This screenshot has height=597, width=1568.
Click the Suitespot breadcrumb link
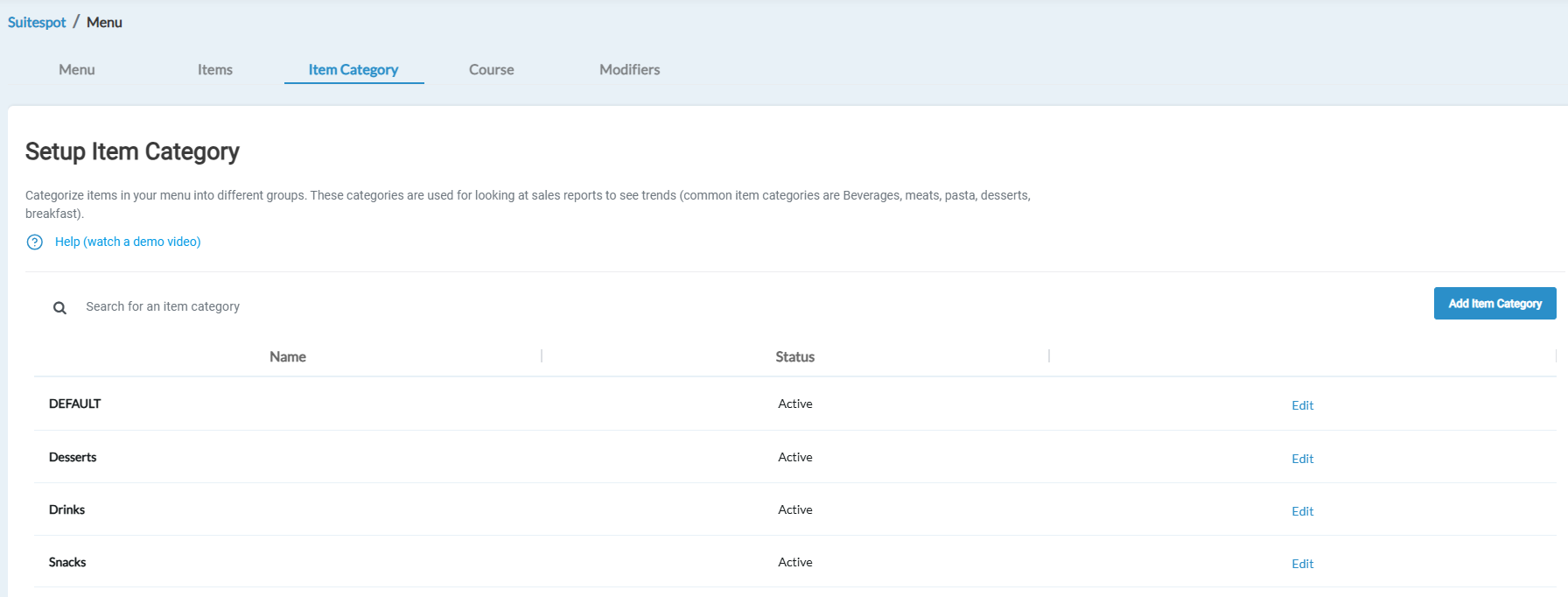[37, 23]
